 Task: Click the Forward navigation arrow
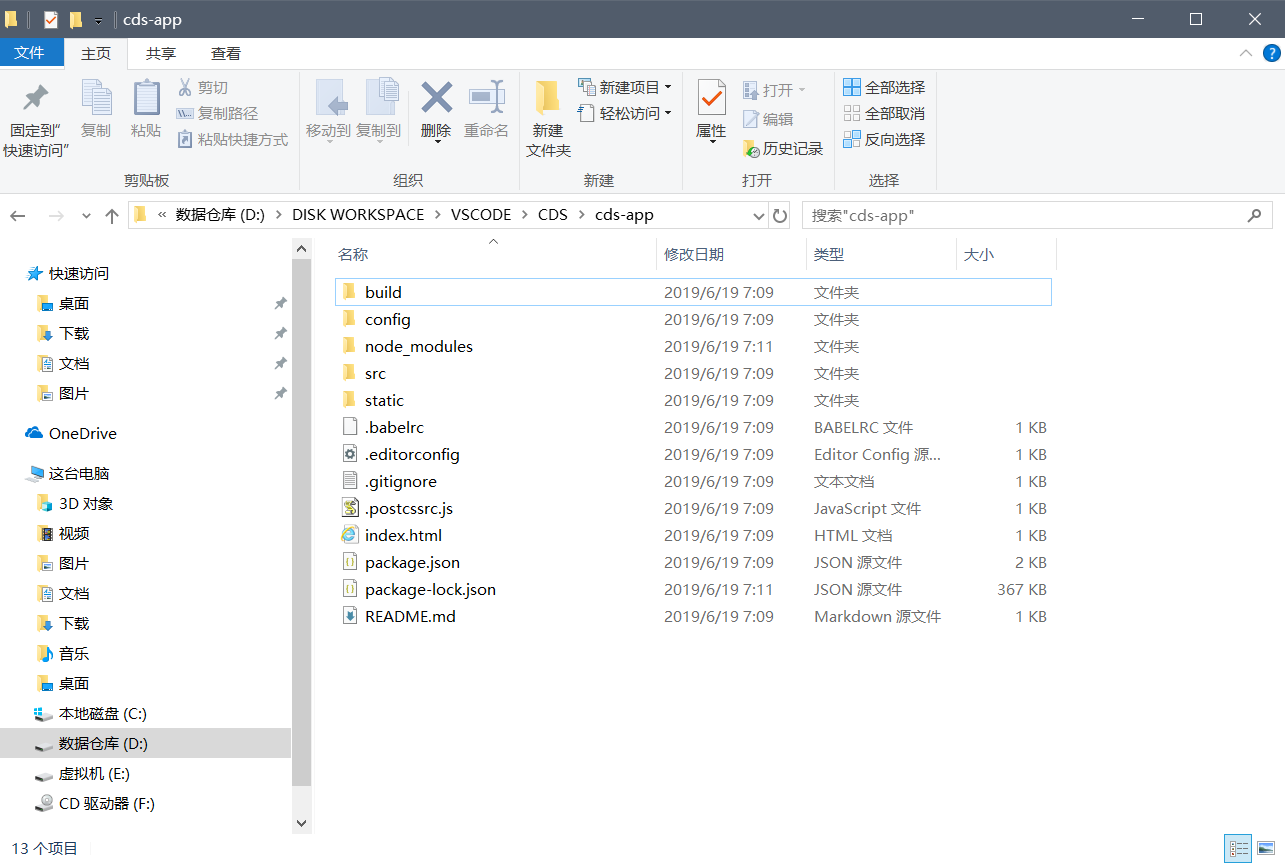[x=56, y=215]
